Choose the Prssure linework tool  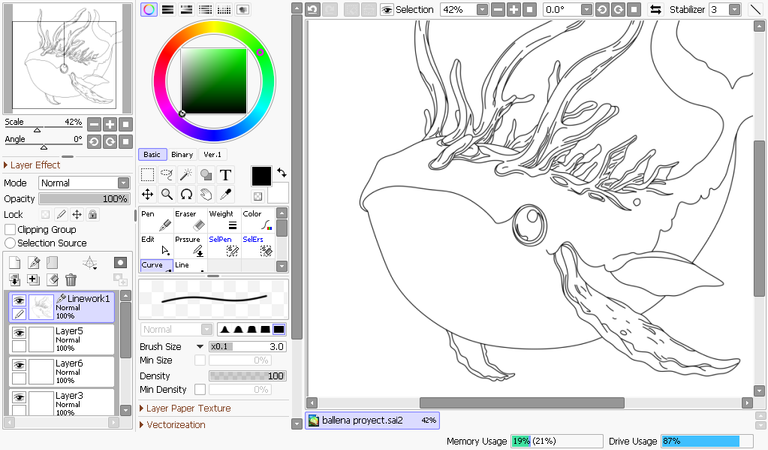(190, 246)
